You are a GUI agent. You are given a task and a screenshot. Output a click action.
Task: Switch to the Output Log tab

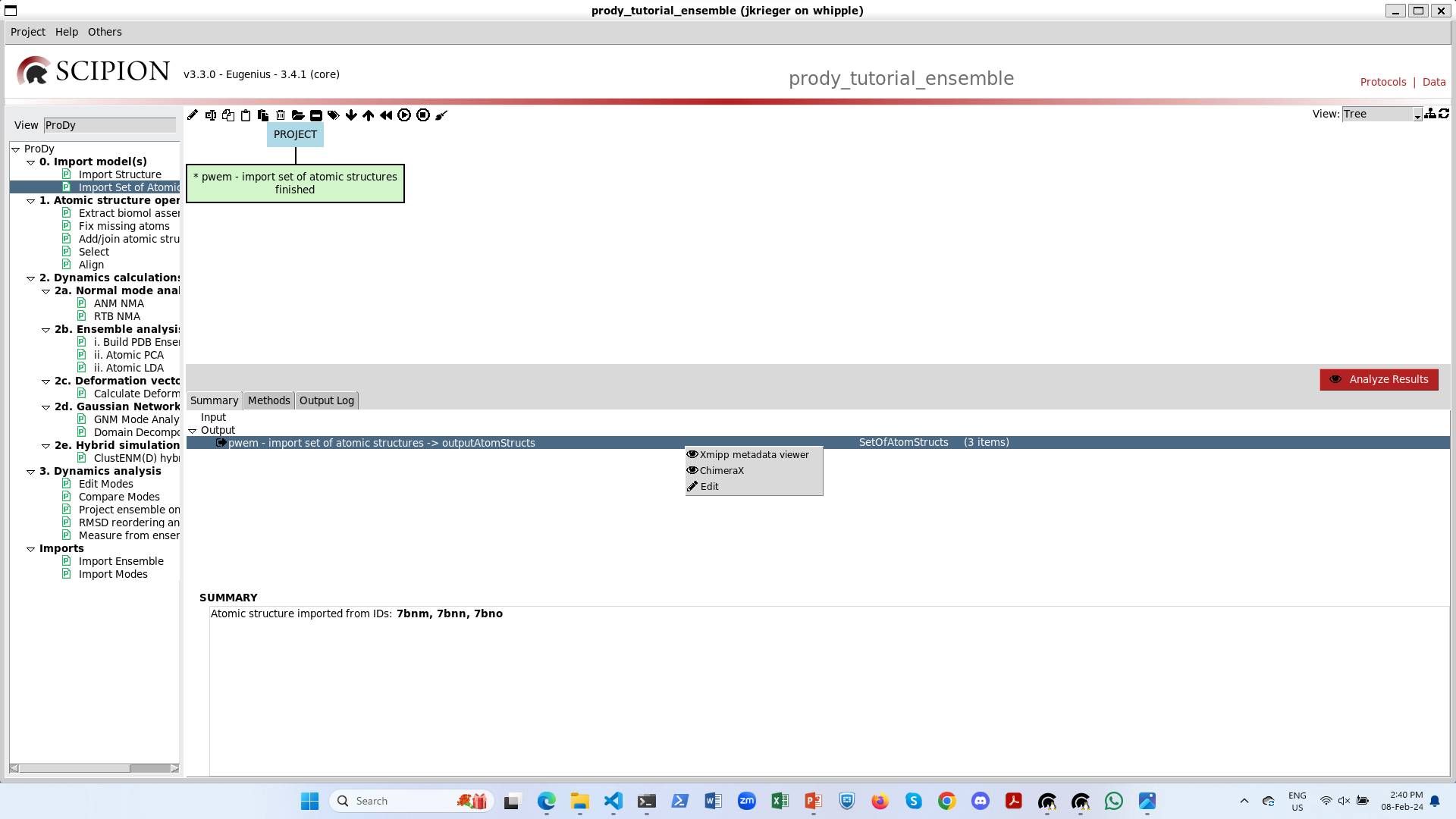pos(326,400)
